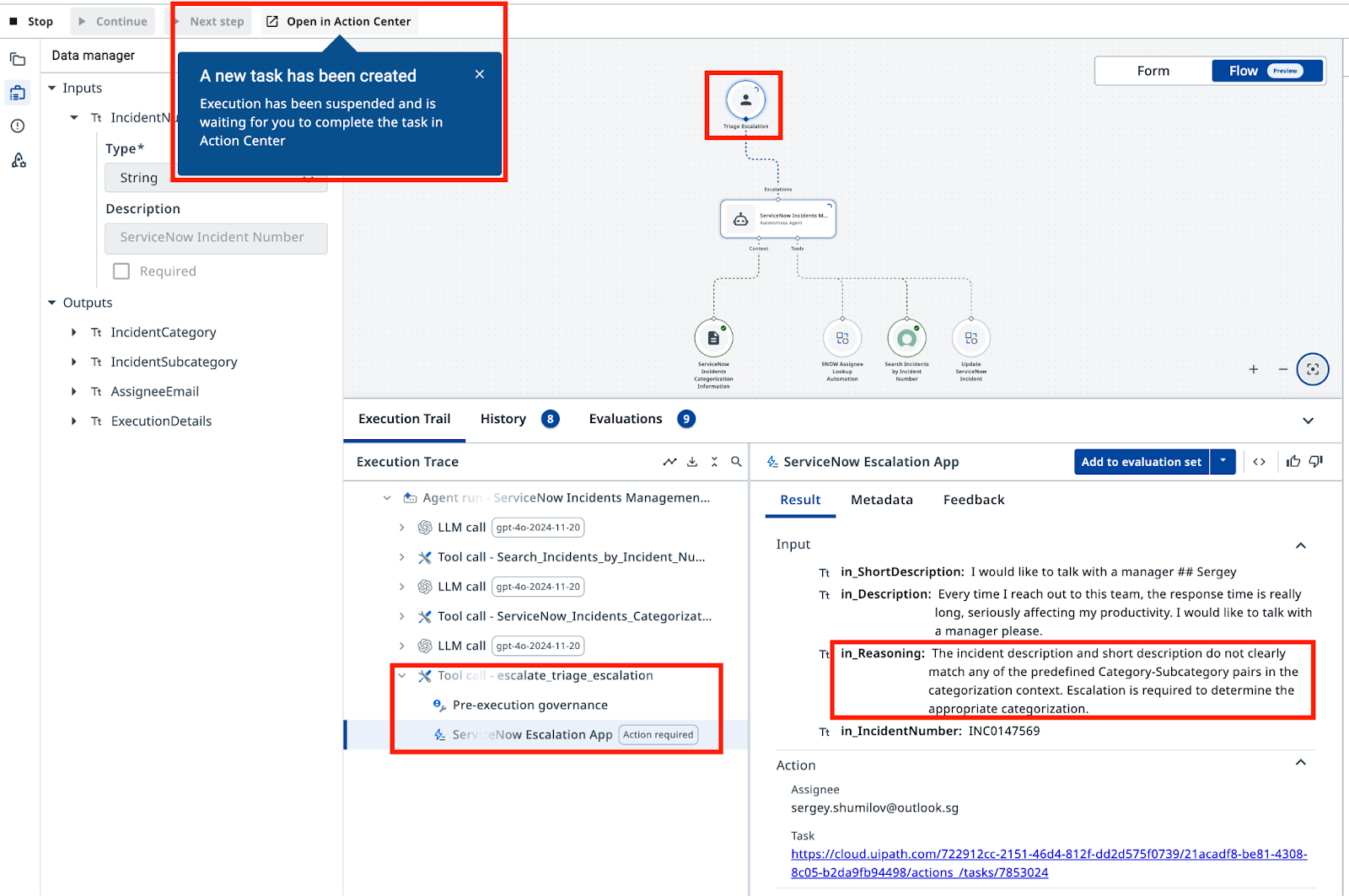Open the code view icon
Image resolution: width=1349 pixels, height=896 pixels.
coord(1259,462)
